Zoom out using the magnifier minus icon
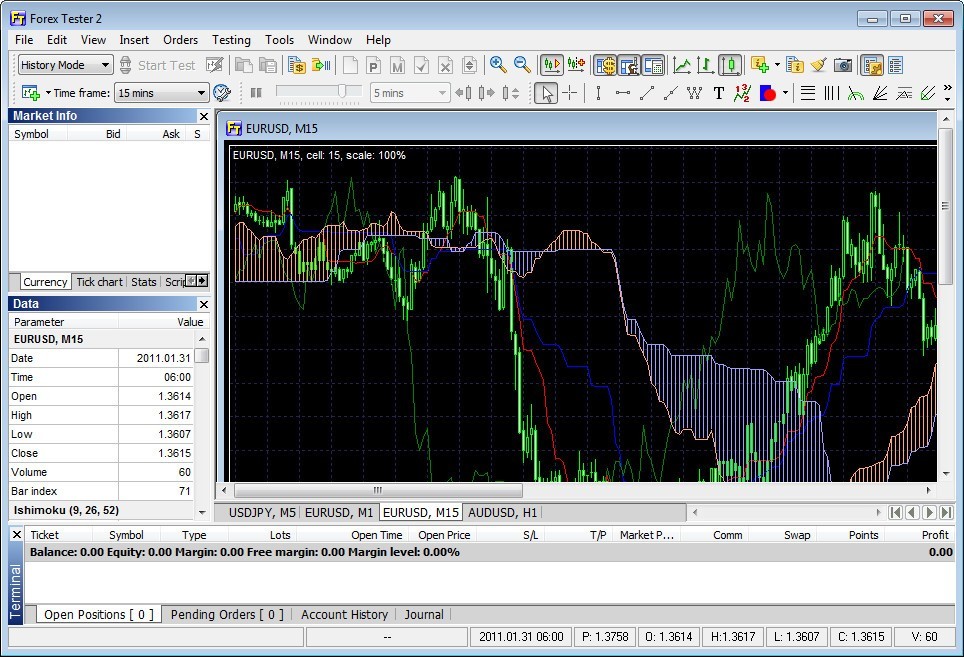This screenshot has height=657, width=964. pos(520,64)
